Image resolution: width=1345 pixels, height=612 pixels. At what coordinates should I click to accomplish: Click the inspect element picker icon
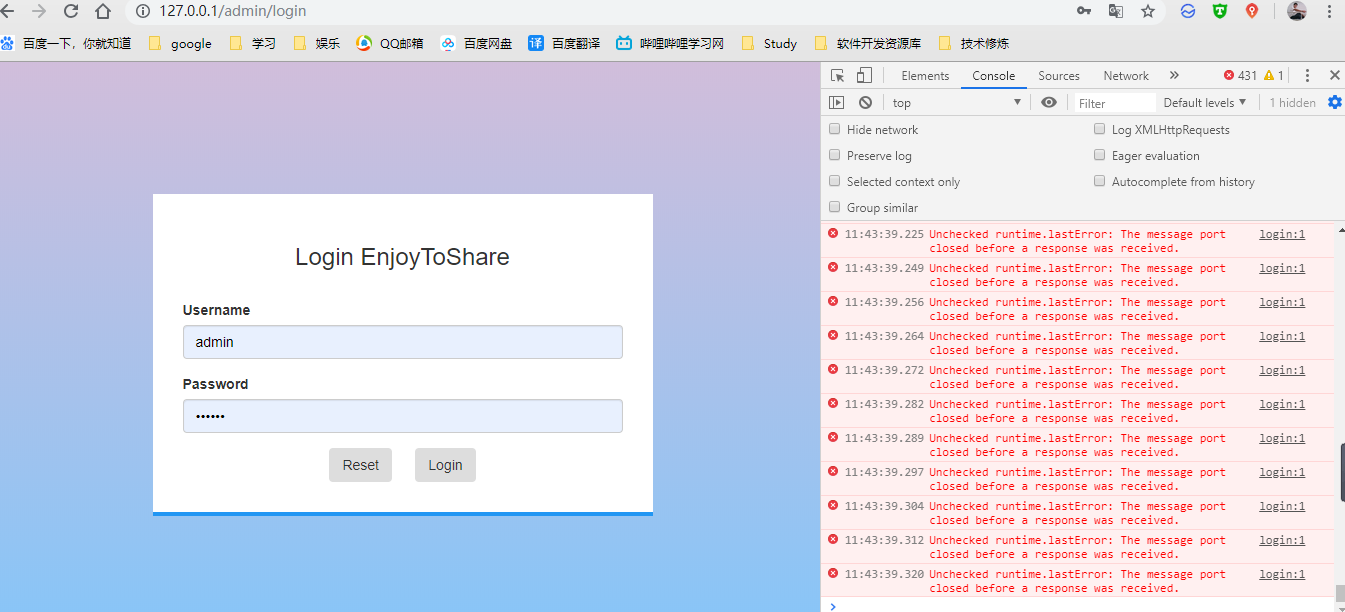click(838, 76)
